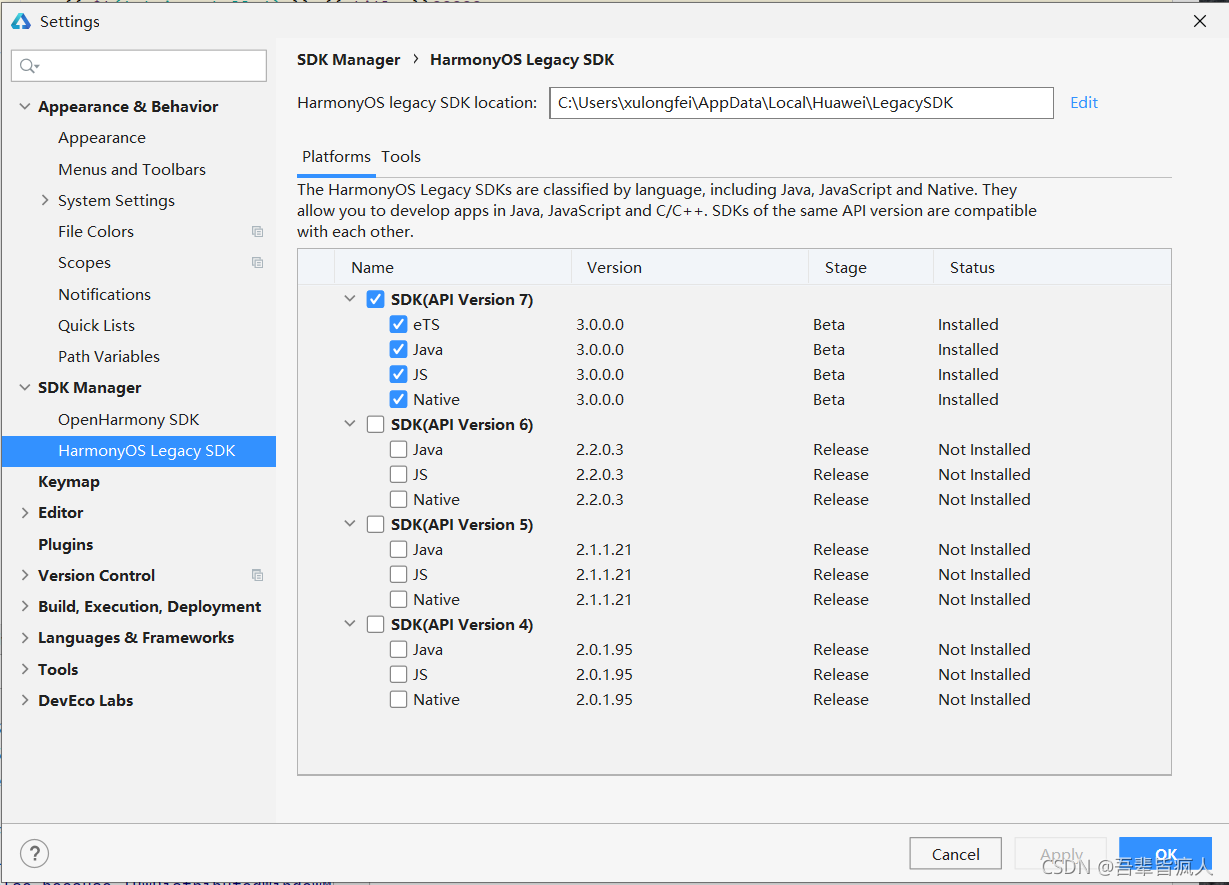Collapse the SDK(API Version 6) group
1229x885 pixels.
(350, 424)
